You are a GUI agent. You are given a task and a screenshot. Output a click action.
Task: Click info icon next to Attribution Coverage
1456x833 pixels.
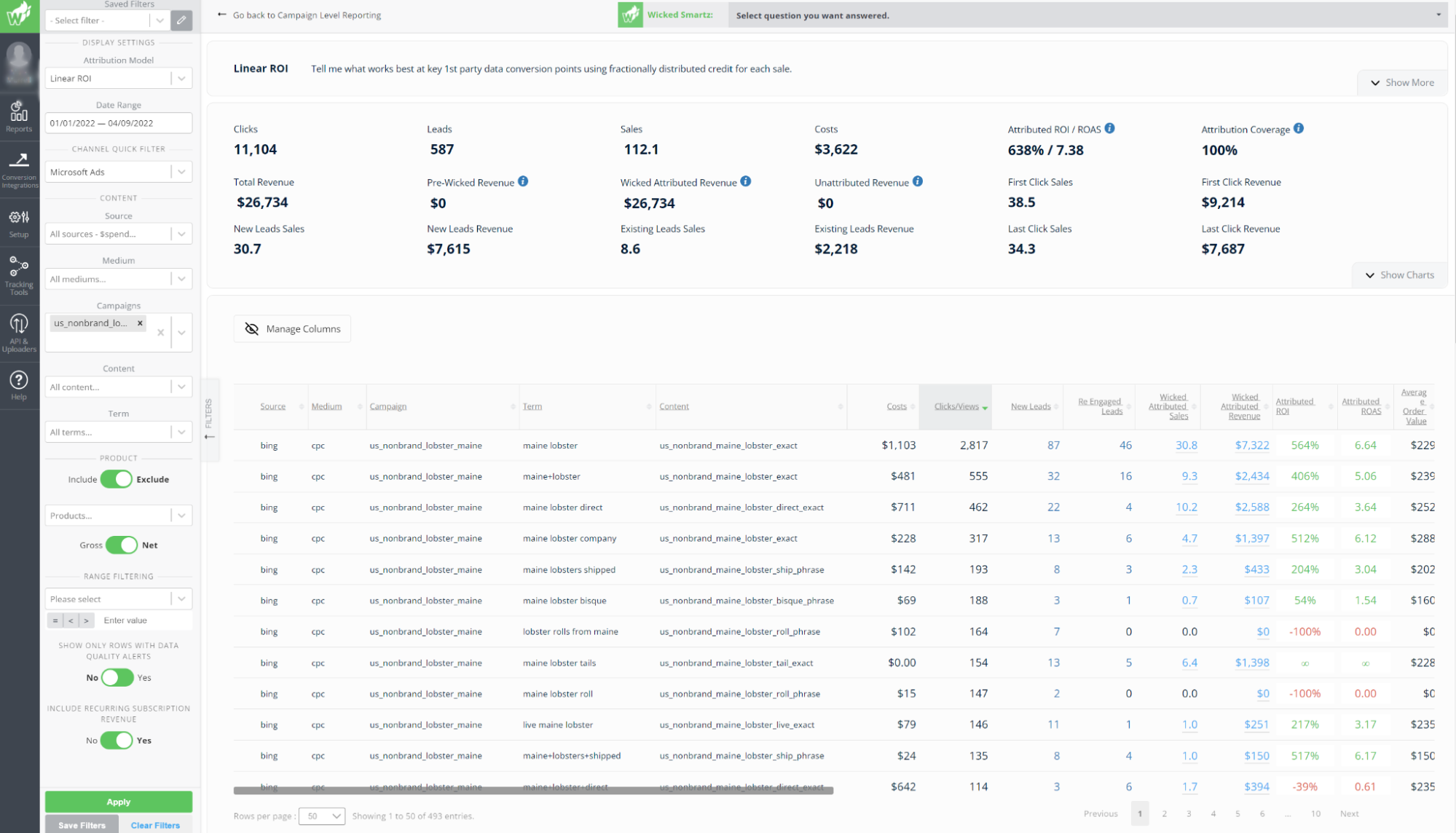pyautogui.click(x=1299, y=128)
